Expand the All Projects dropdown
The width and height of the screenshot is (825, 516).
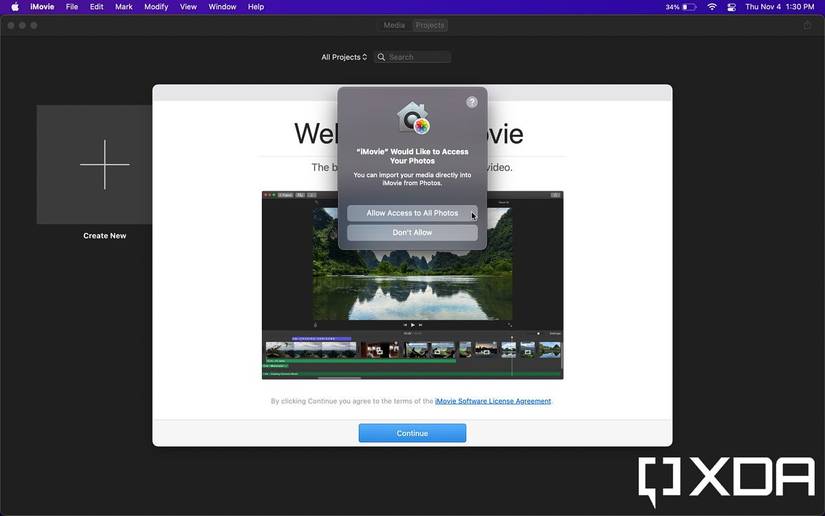pyautogui.click(x=344, y=57)
